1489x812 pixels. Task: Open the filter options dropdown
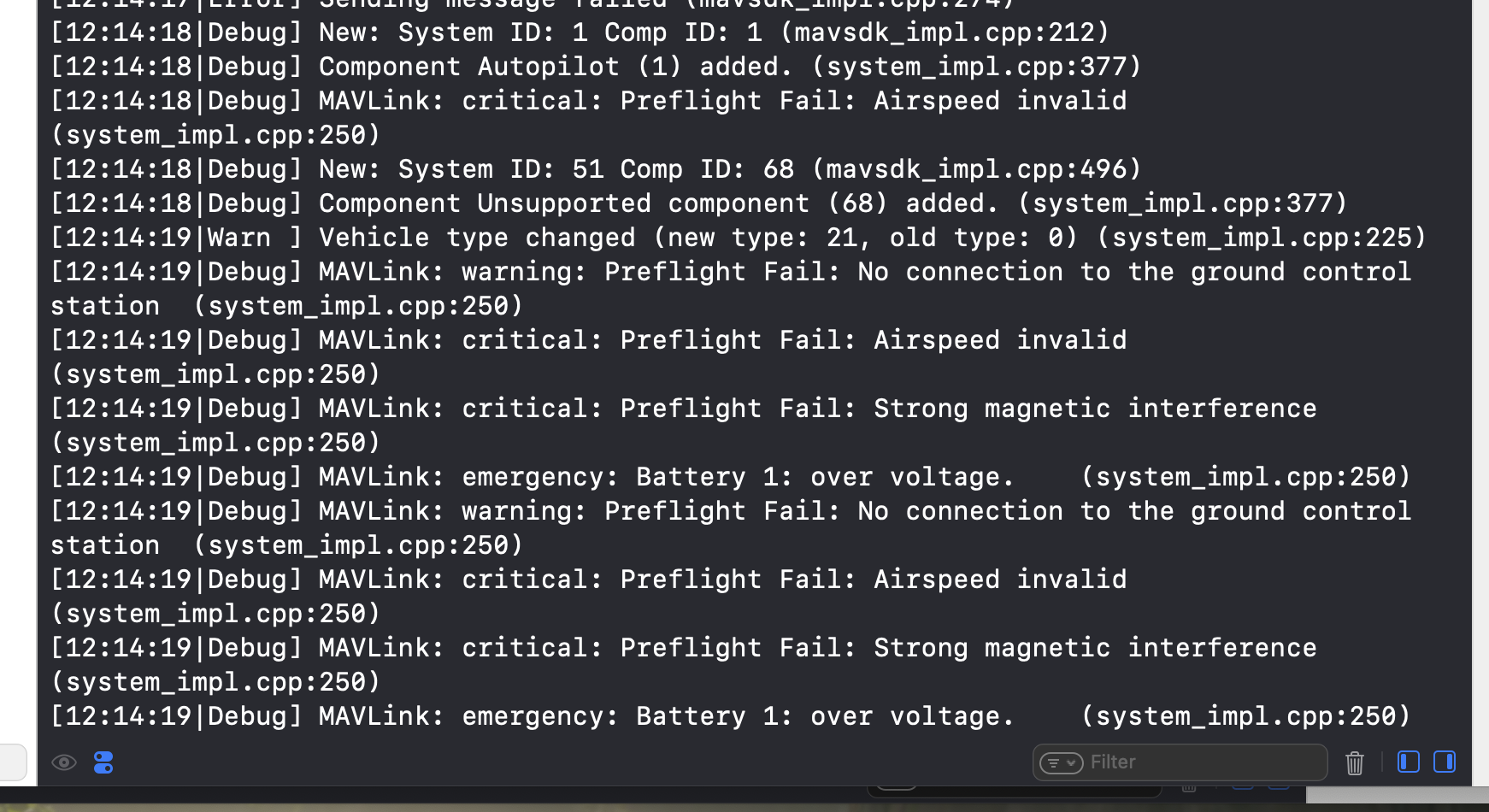1062,762
